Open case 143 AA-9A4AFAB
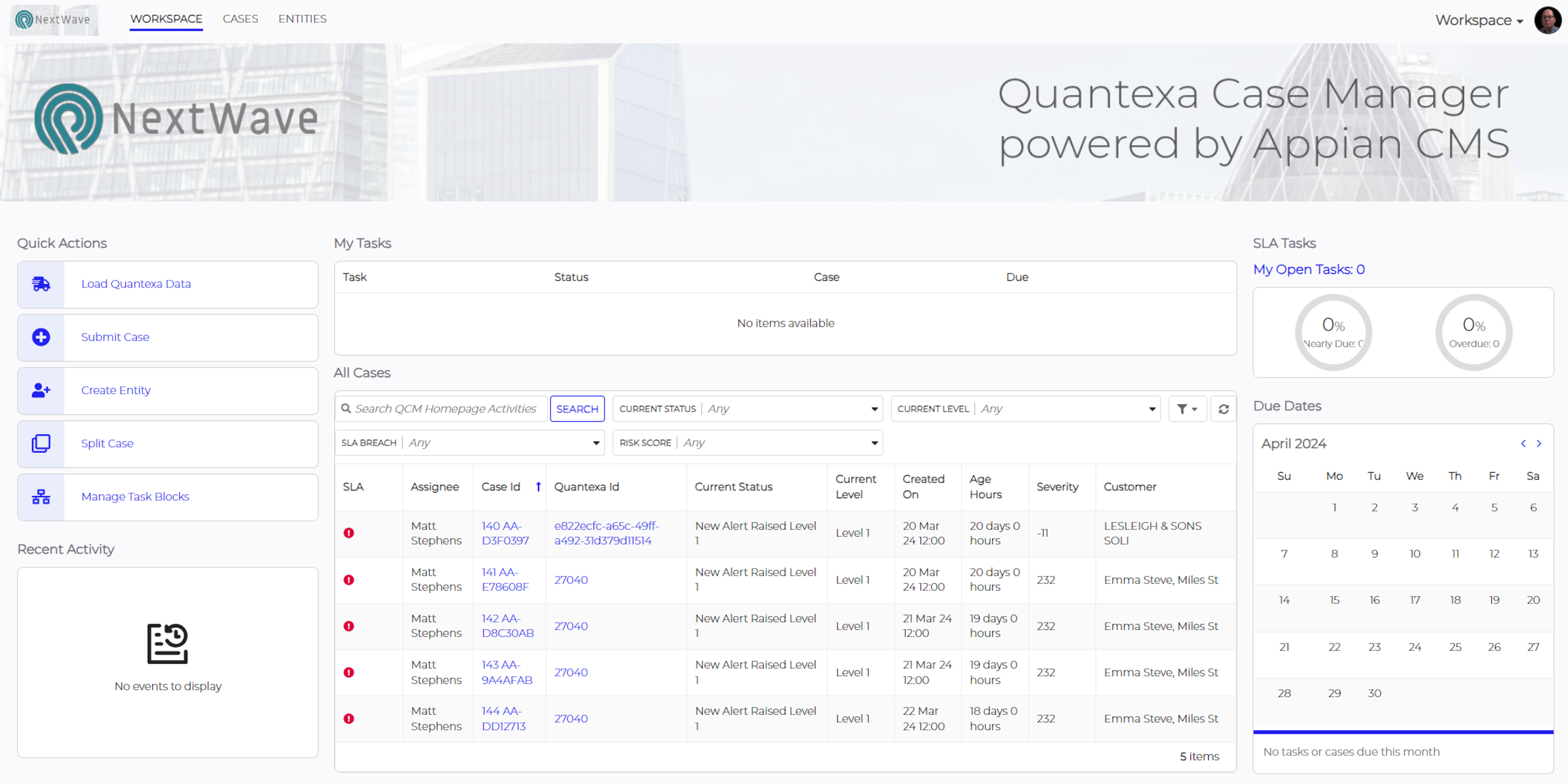The width and height of the screenshot is (1568, 784). click(x=507, y=673)
